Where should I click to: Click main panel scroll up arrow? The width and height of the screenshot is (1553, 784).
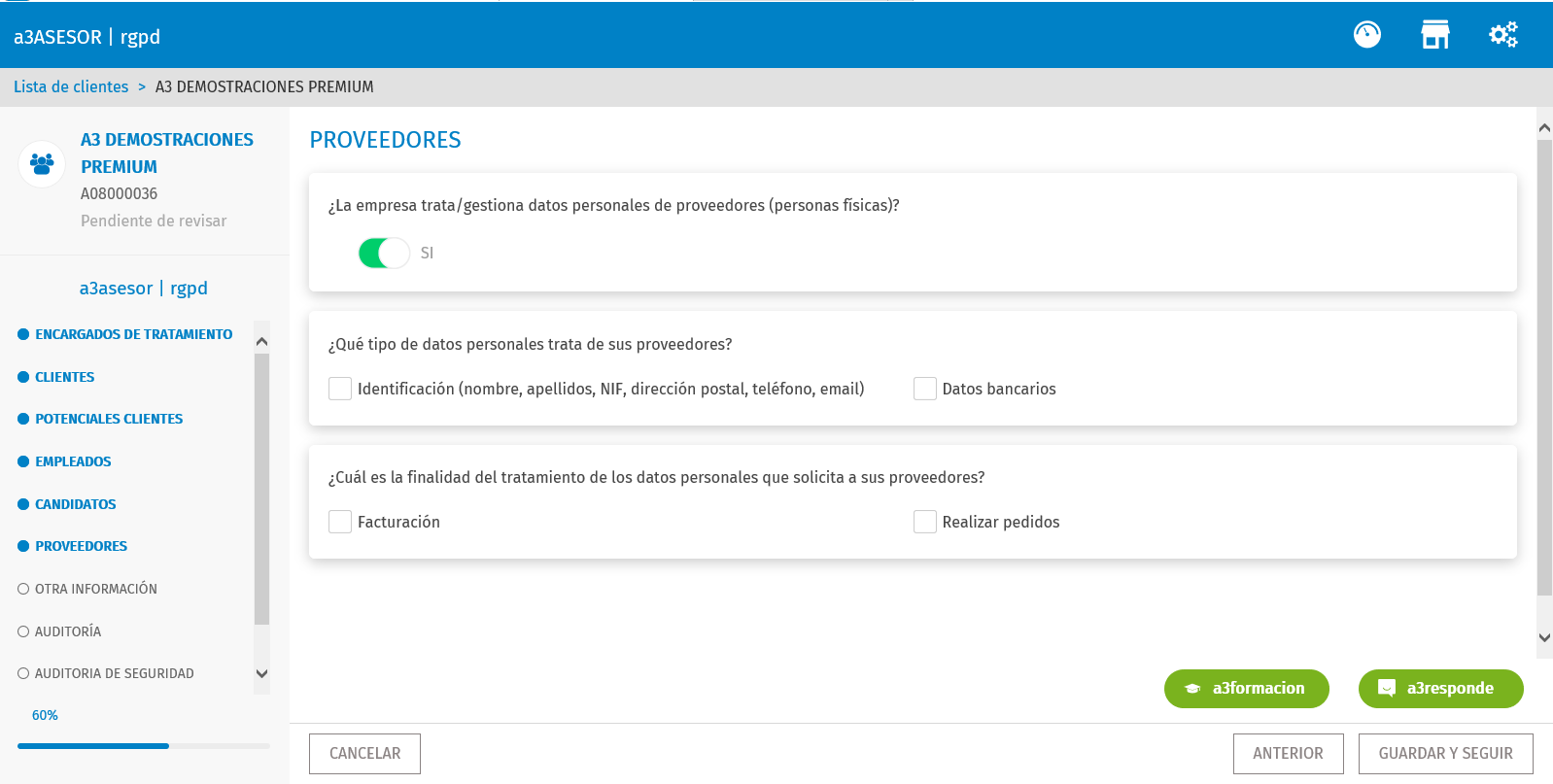1544,127
